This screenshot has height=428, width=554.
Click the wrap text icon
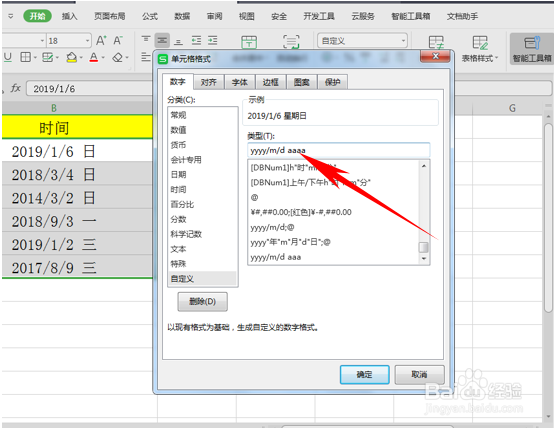click(x=291, y=42)
